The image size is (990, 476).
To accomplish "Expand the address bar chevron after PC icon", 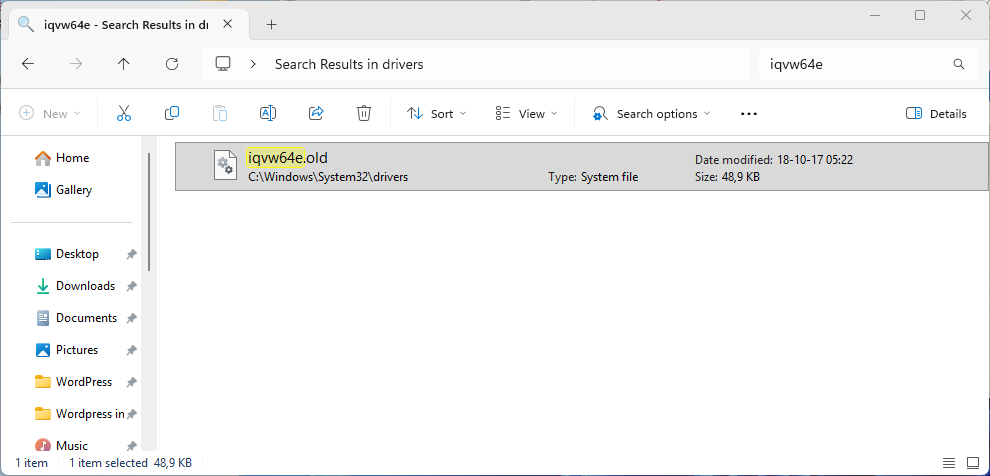I will pyautogui.click(x=253, y=64).
